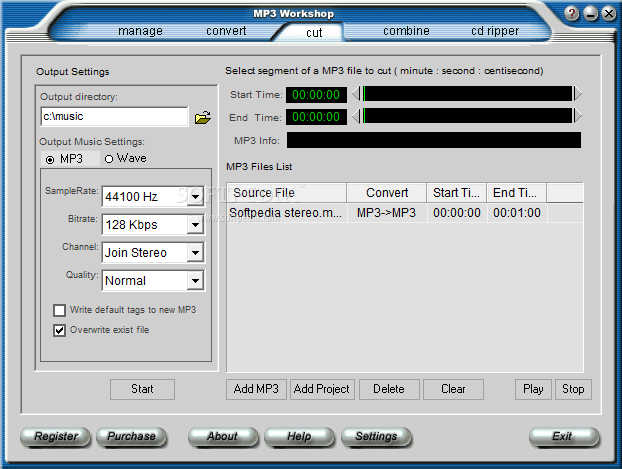Open the Settings dialog
622x469 pixels.
376,437
